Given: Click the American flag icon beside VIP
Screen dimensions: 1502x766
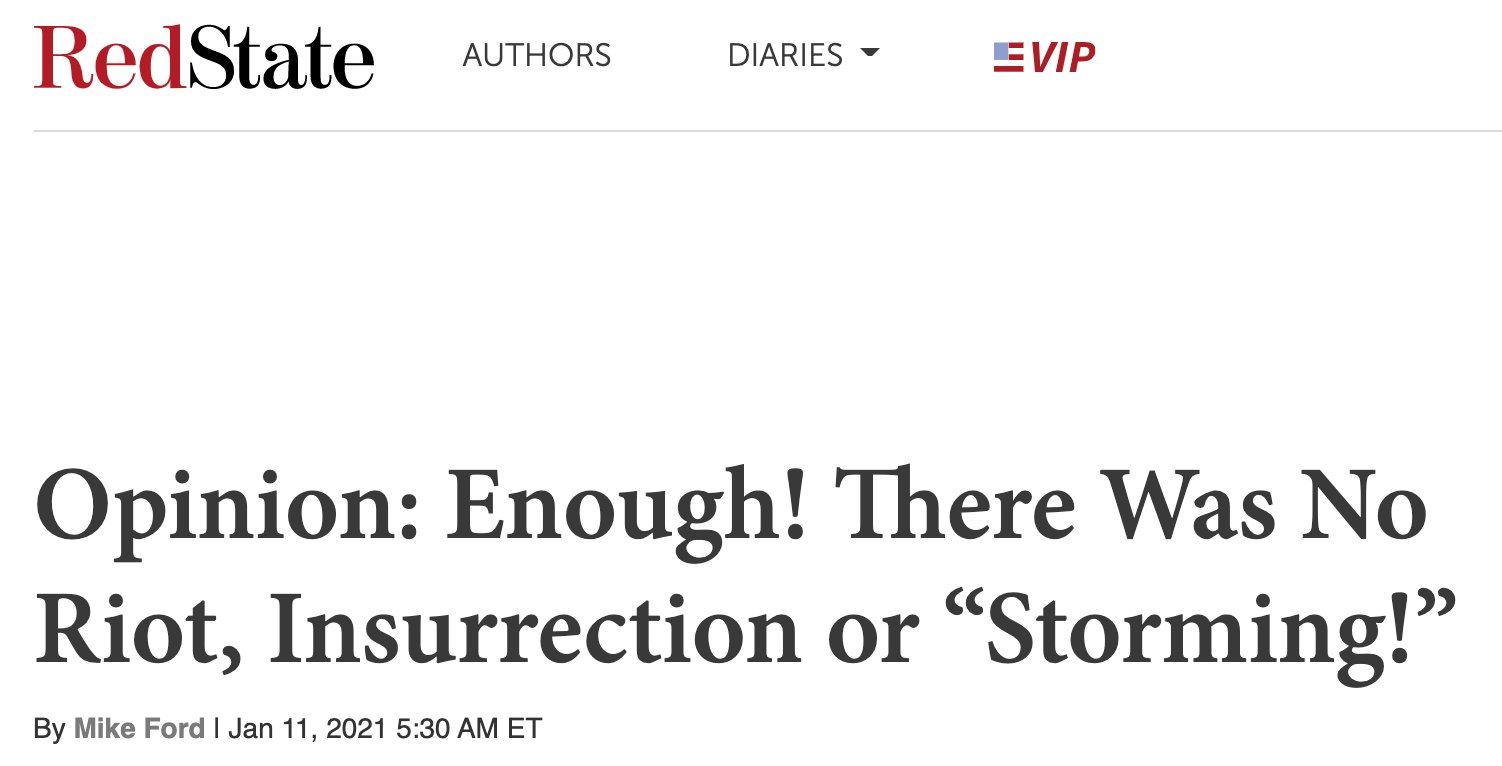Looking at the screenshot, I should coord(1008,57).
